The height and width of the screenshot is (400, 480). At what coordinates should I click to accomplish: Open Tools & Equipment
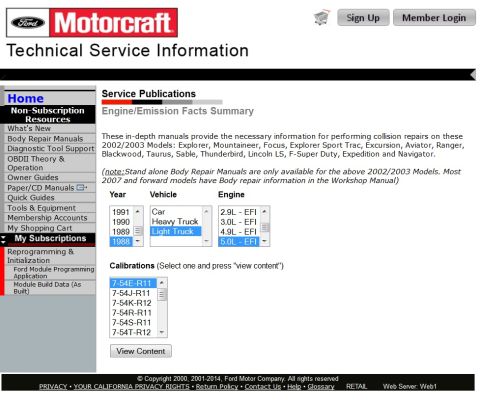point(41,208)
